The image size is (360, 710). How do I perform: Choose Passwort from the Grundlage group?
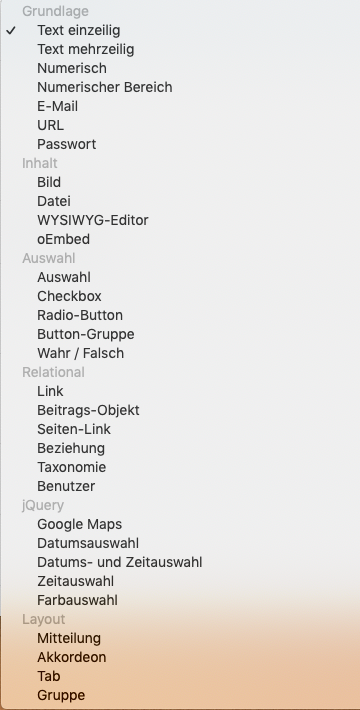180,144
